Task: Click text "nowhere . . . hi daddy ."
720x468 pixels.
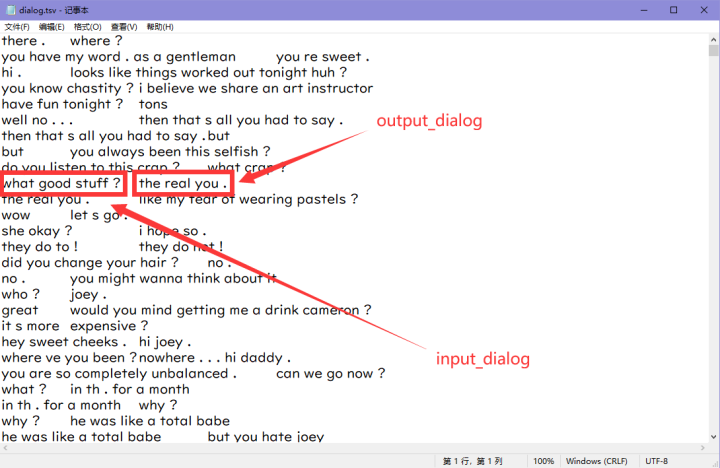Action: point(215,358)
